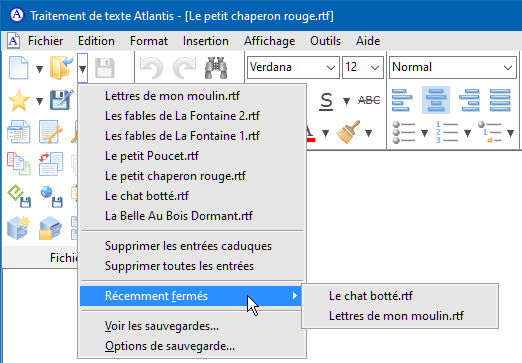Viewport: 522px width, 363px height.
Task: Click the Atlantis logo in the title bar
Action: (x=17, y=15)
